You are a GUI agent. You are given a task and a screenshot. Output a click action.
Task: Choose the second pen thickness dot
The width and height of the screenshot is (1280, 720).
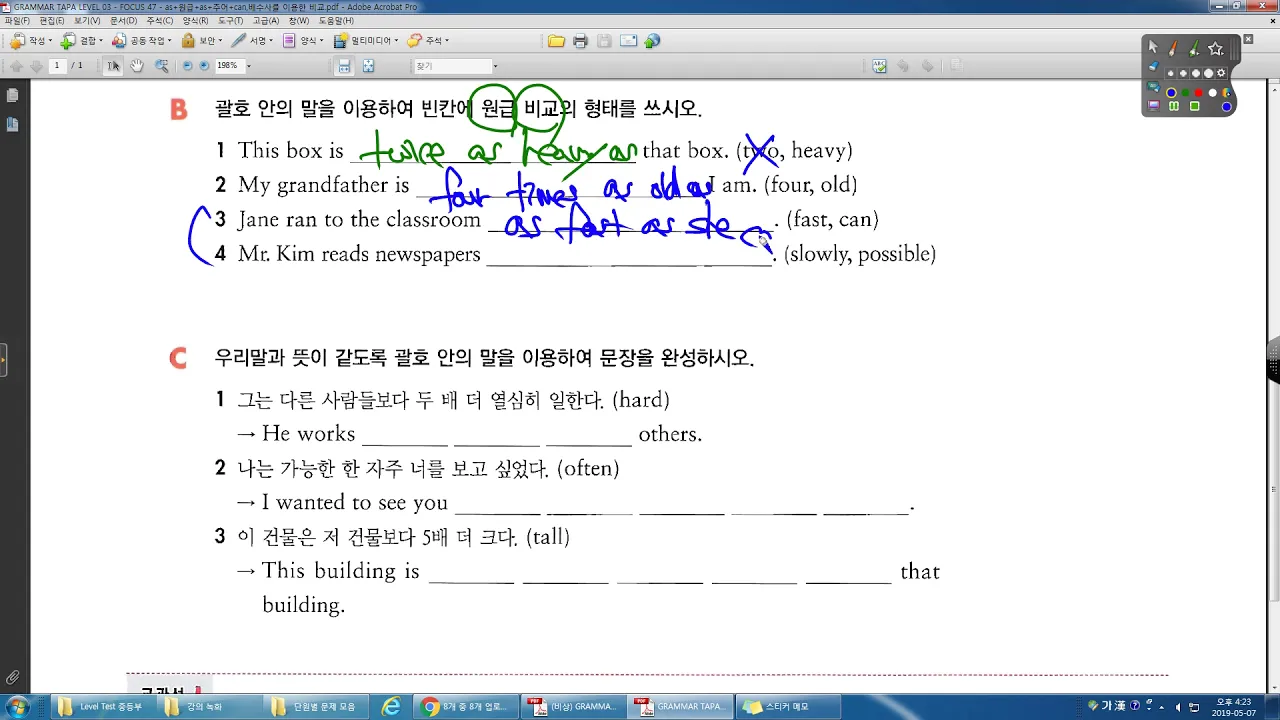tap(1183, 73)
